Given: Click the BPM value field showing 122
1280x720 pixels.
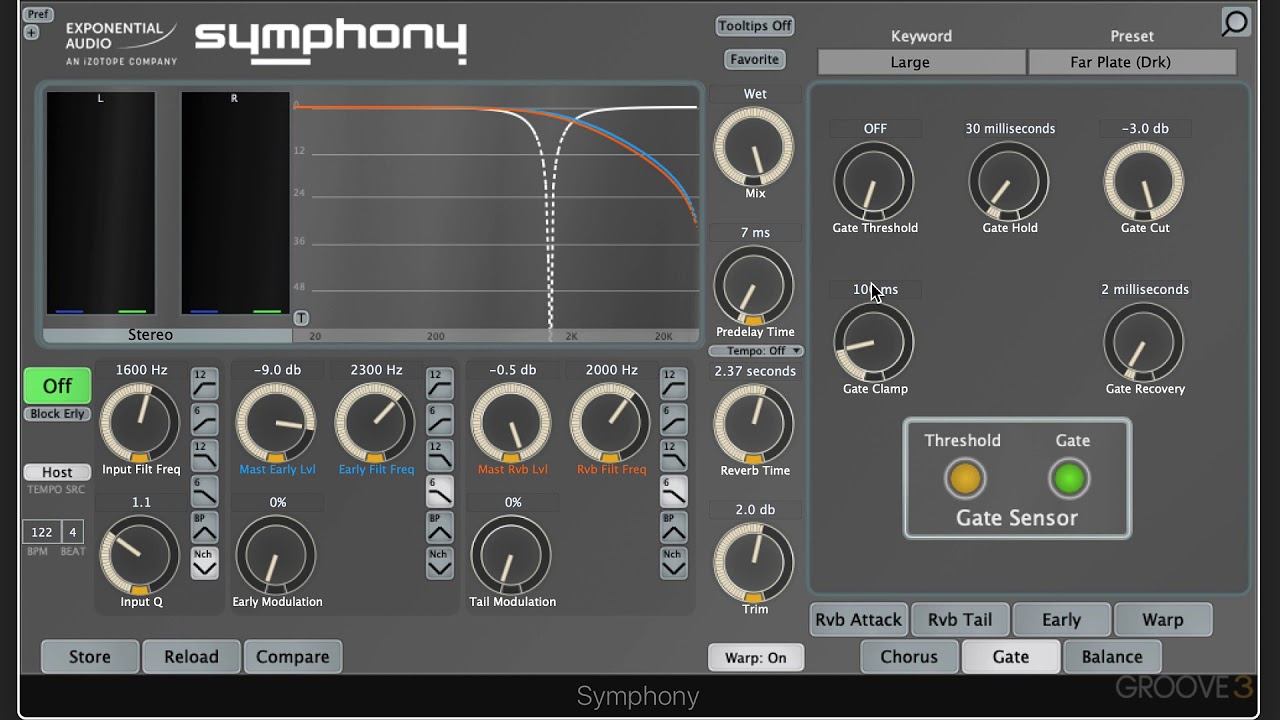Looking at the screenshot, I should click(41, 532).
